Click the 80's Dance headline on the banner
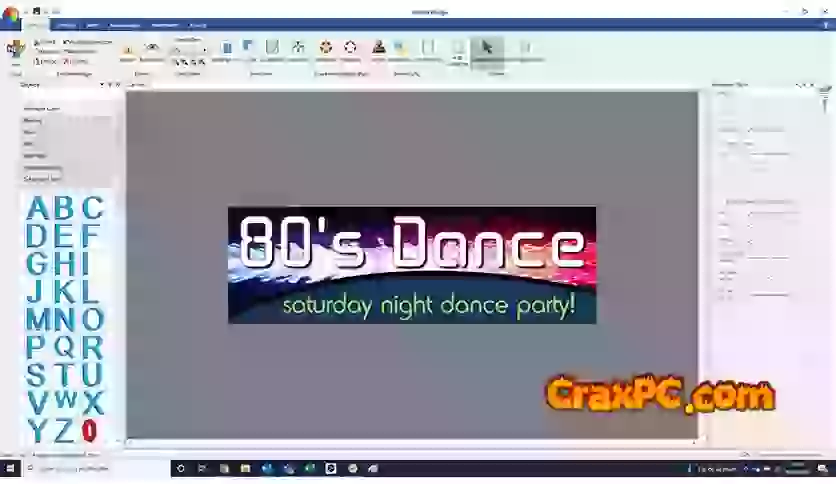This screenshot has width=836, height=484. click(412, 242)
